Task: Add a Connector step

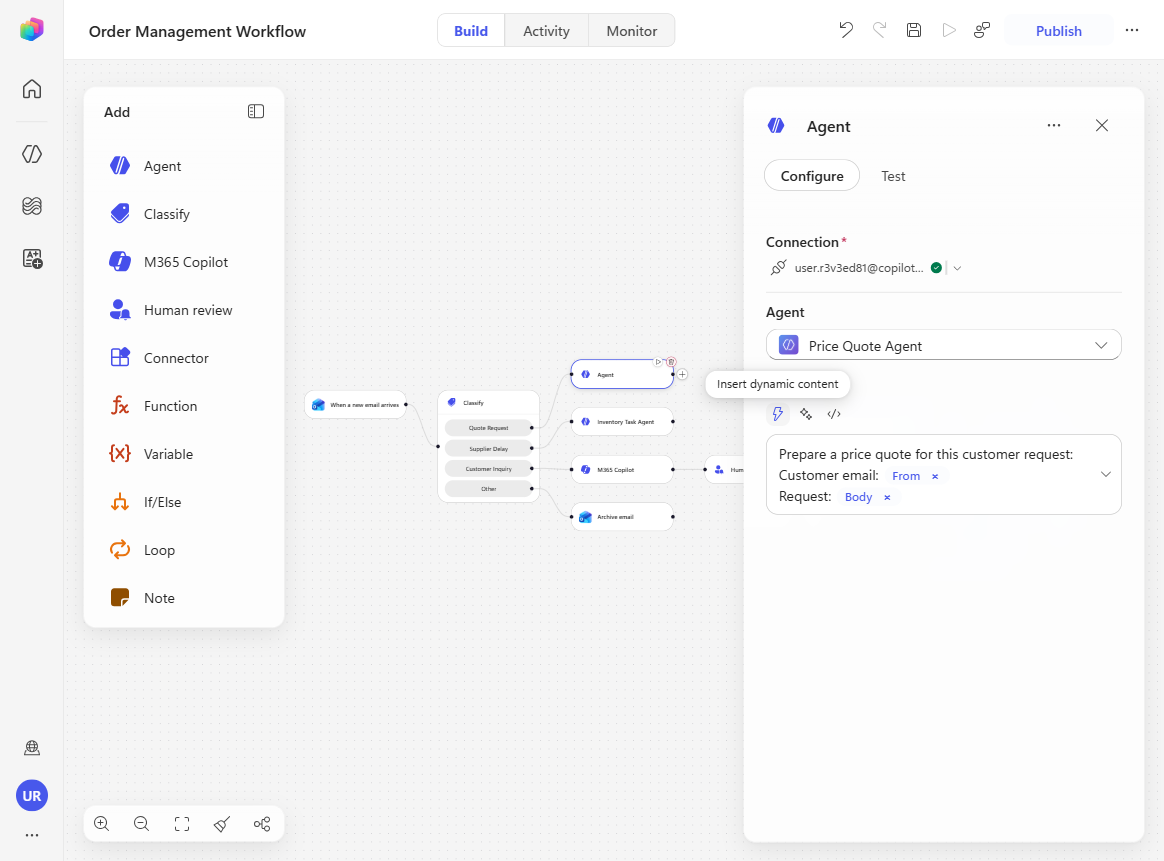Action: pyautogui.click(x=184, y=358)
